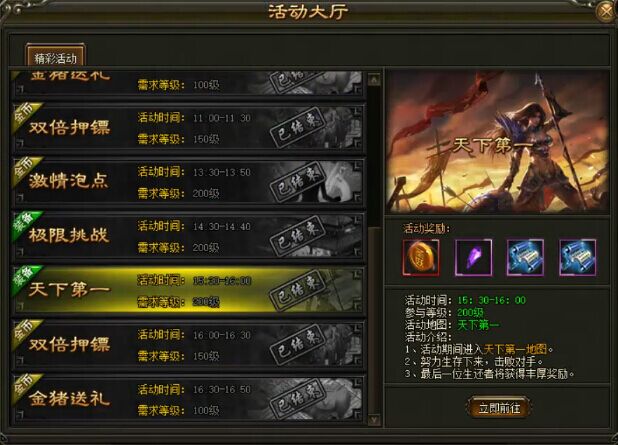Close the 活动大厅 window
618x445 pixels.
click(x=606, y=12)
